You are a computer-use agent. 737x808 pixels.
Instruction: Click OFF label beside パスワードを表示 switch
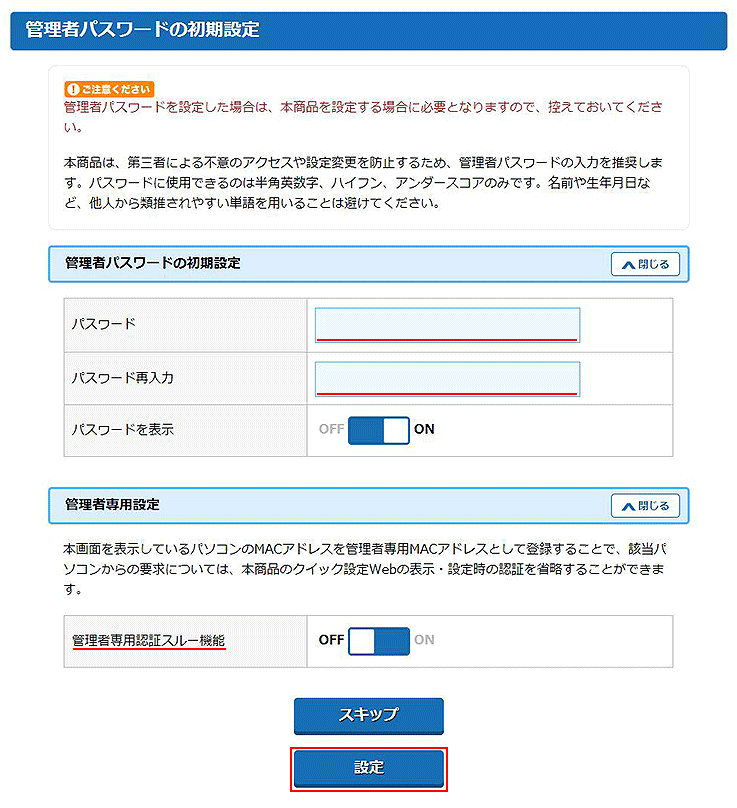coord(331,430)
